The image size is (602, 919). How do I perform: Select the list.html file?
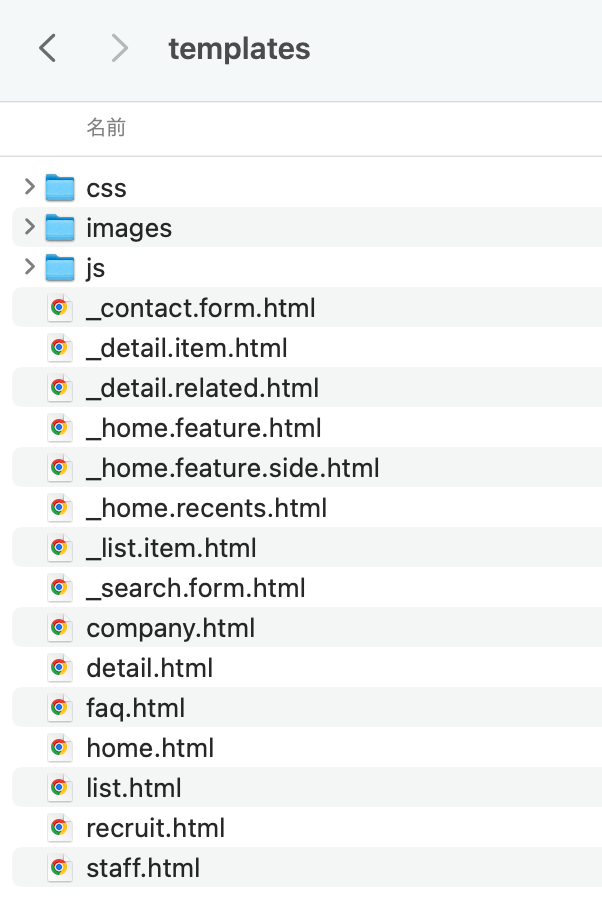[x=134, y=788]
